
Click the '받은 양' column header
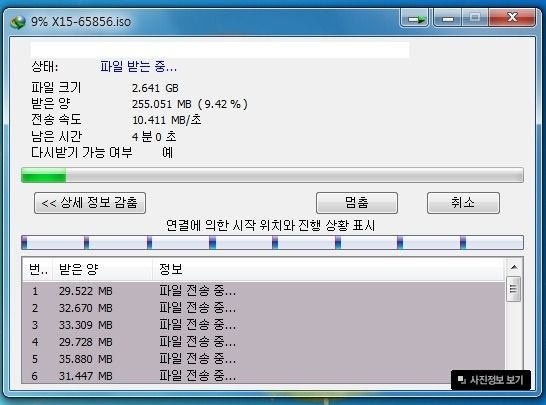click(x=102, y=269)
